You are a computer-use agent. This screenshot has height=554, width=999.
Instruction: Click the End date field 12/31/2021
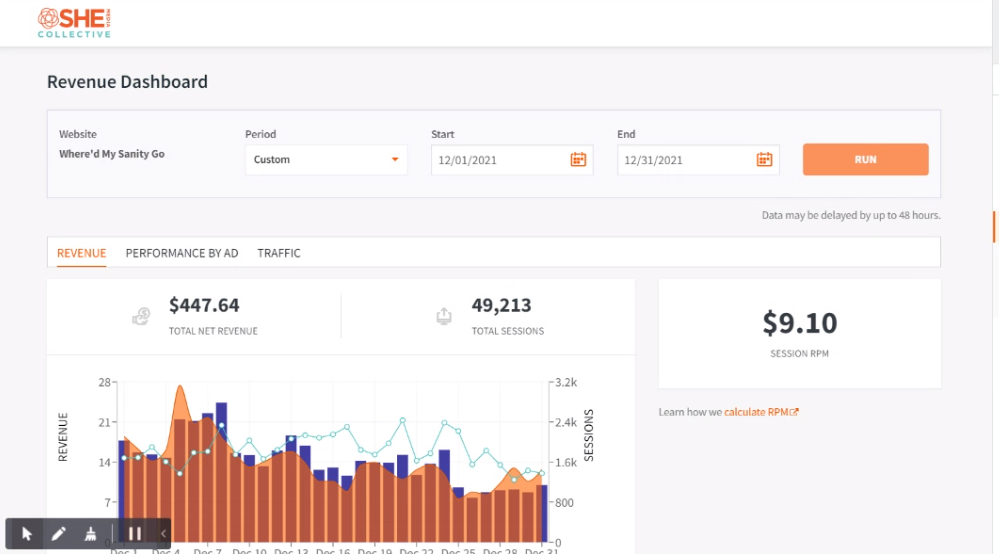tap(698, 160)
